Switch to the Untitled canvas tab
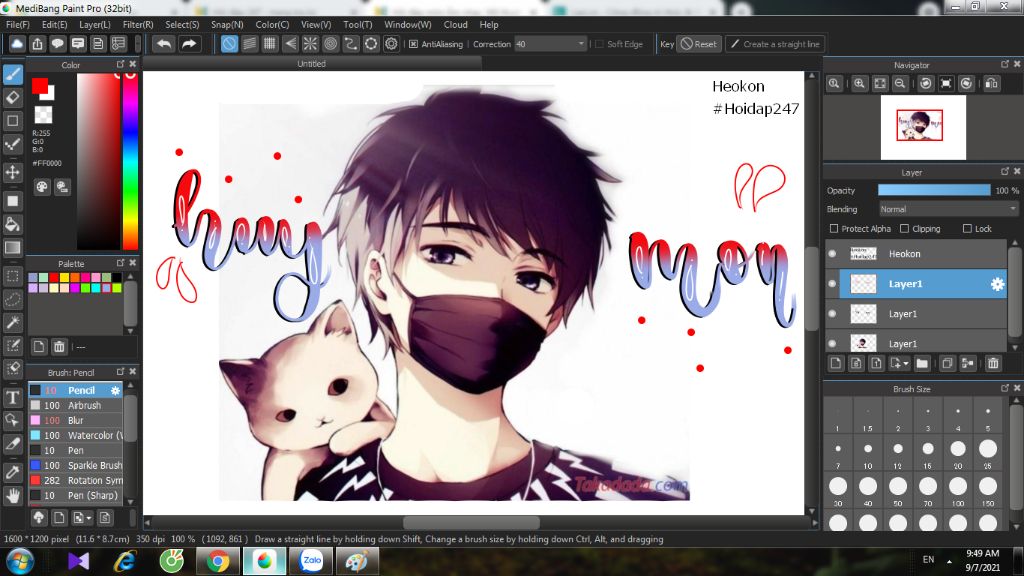The image size is (1024, 576). click(312, 63)
